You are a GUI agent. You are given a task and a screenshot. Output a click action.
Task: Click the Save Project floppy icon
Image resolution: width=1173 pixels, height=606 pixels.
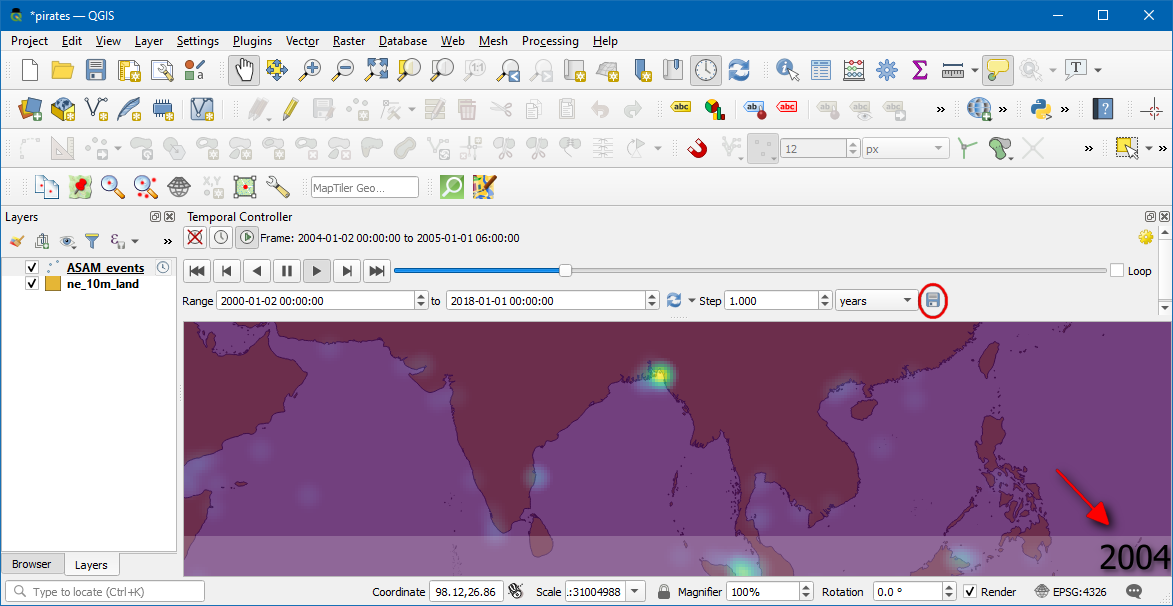96,70
